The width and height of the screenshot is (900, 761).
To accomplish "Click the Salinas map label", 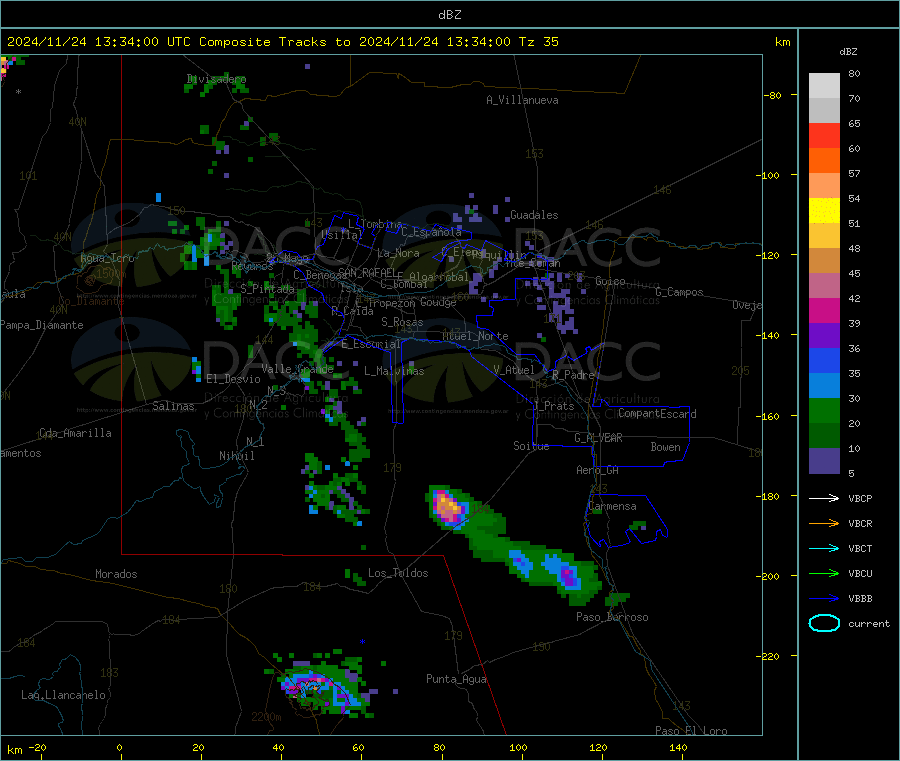I will click(x=173, y=406).
